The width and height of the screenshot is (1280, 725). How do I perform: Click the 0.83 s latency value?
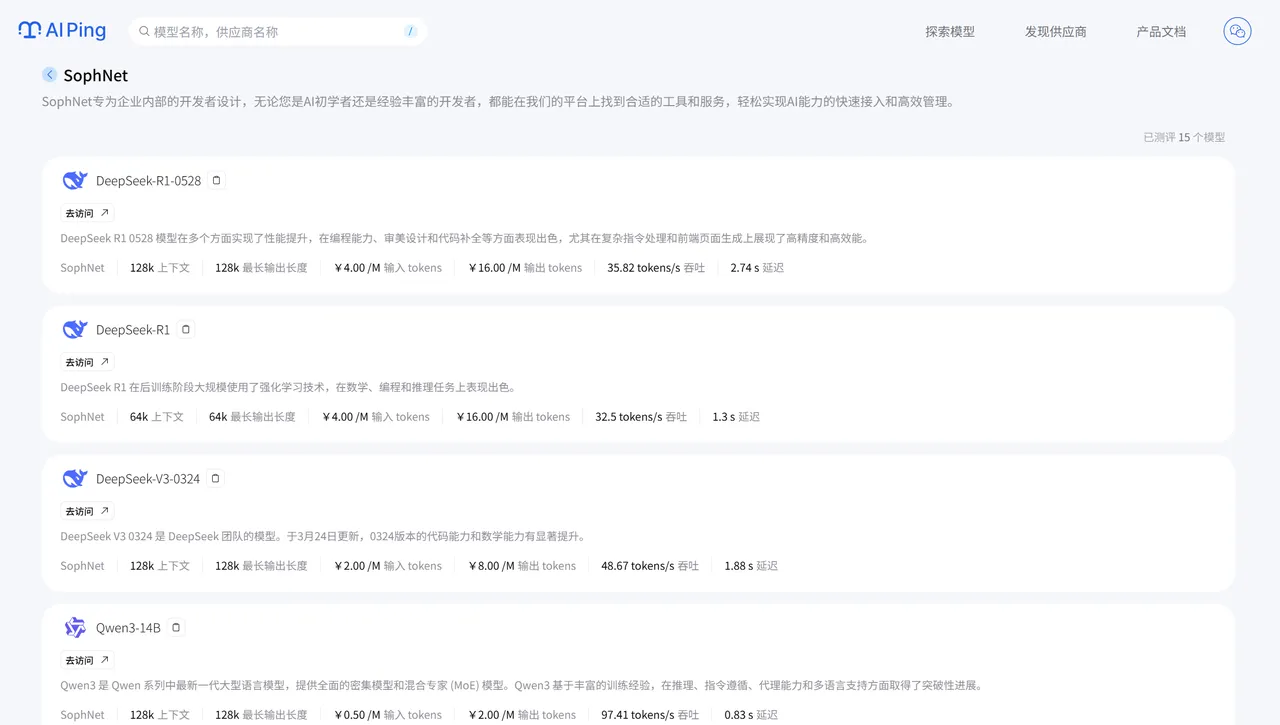(751, 715)
